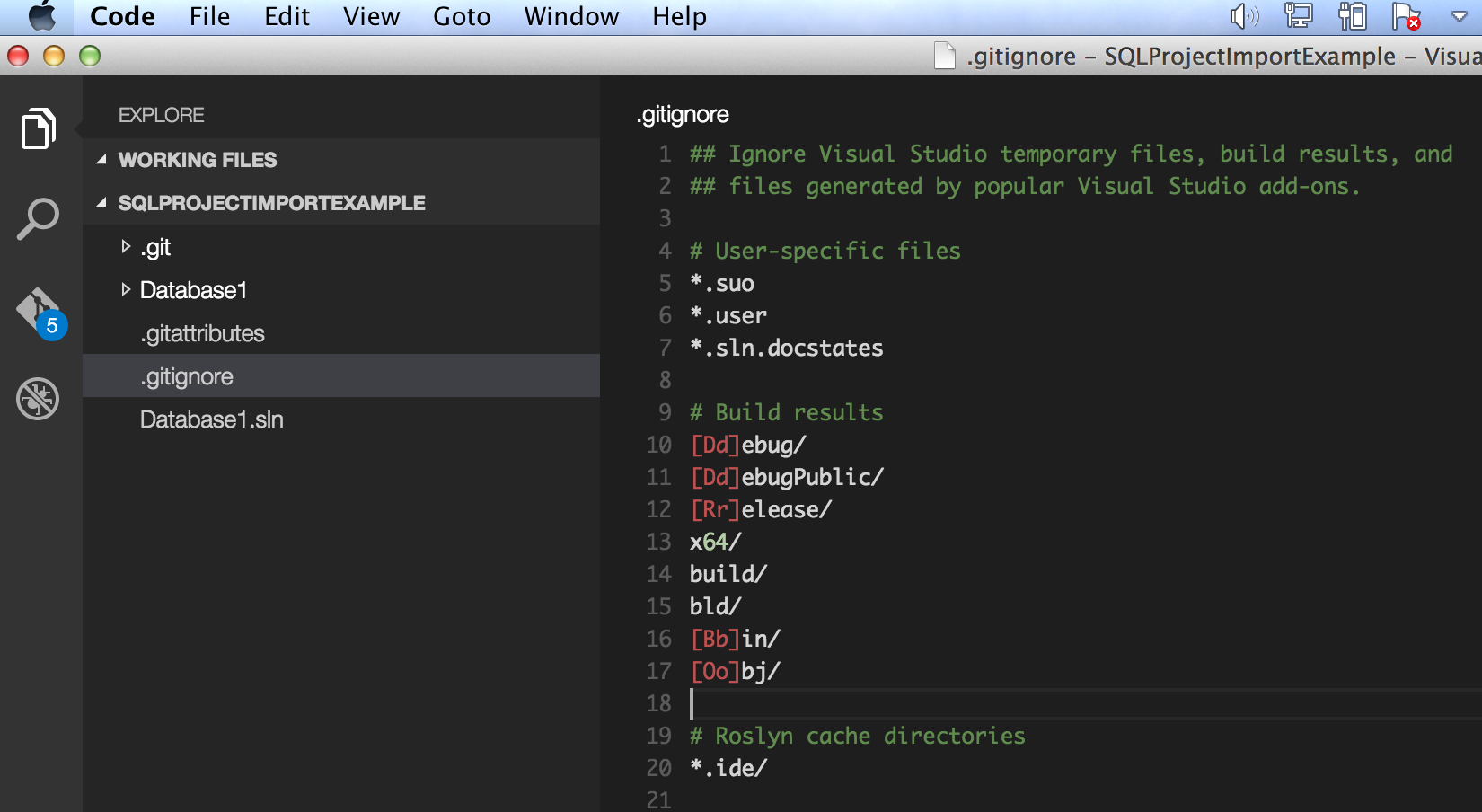Open the Git view with 5 changes
This screenshot has width=1482, height=812.
40,313
